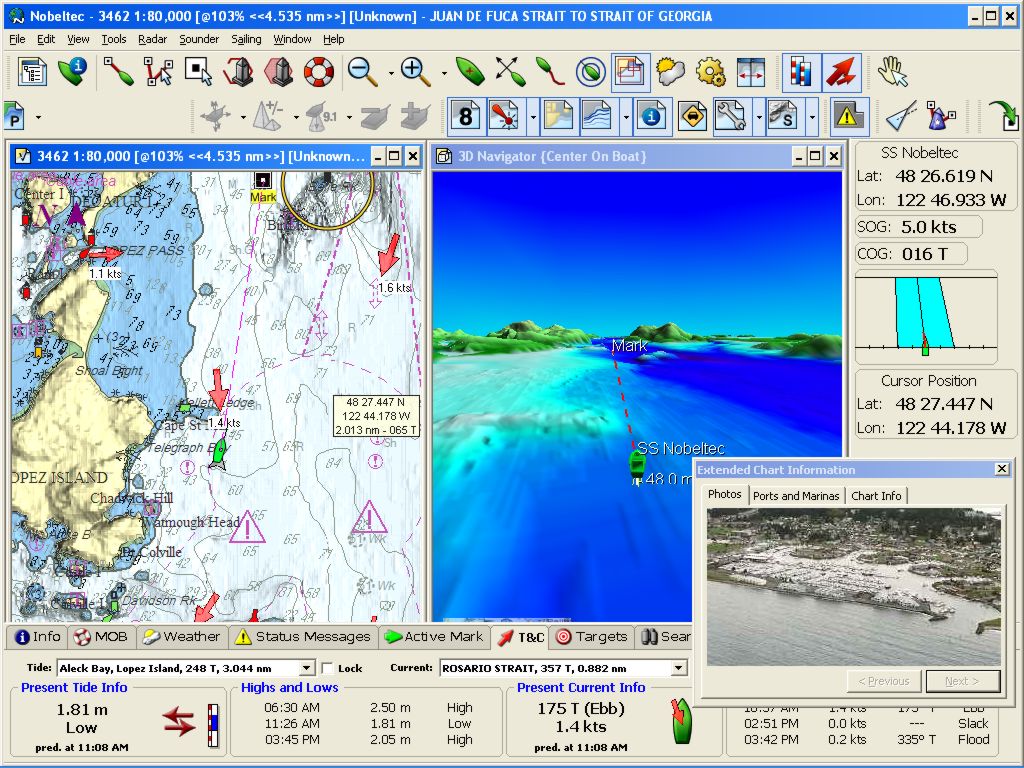The width and height of the screenshot is (1024, 768).
Task: Expand the wrench tools dropdown arrow
Action: pos(759,118)
